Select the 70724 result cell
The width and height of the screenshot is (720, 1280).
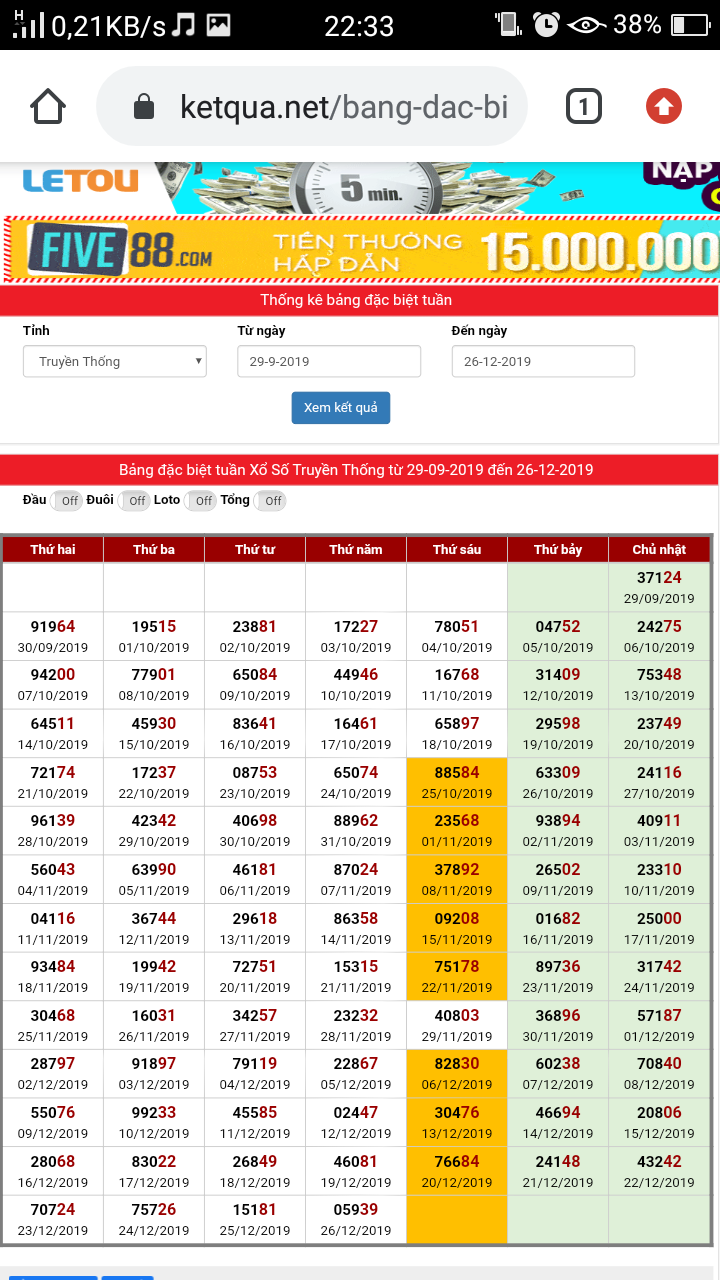53,1220
